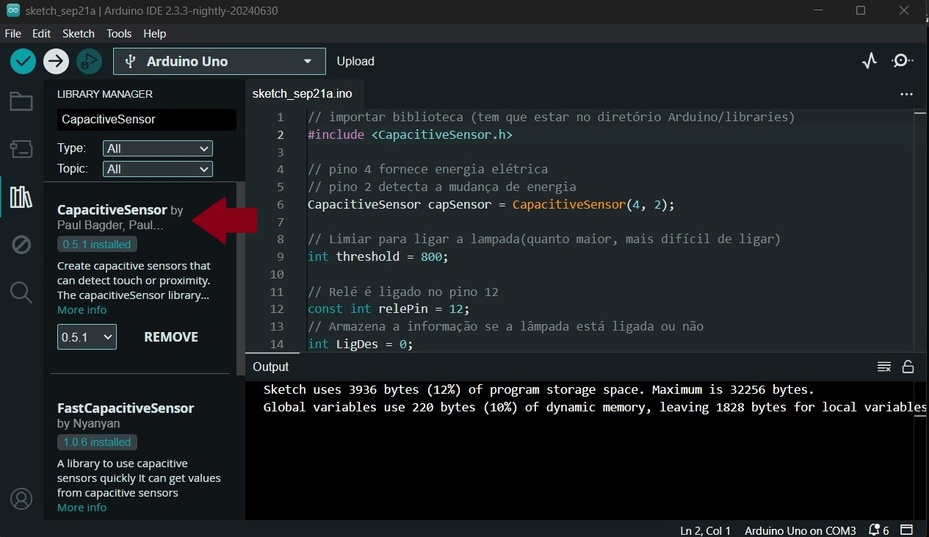
Task: Select the Library Manager sidebar icon
Action: (21, 197)
